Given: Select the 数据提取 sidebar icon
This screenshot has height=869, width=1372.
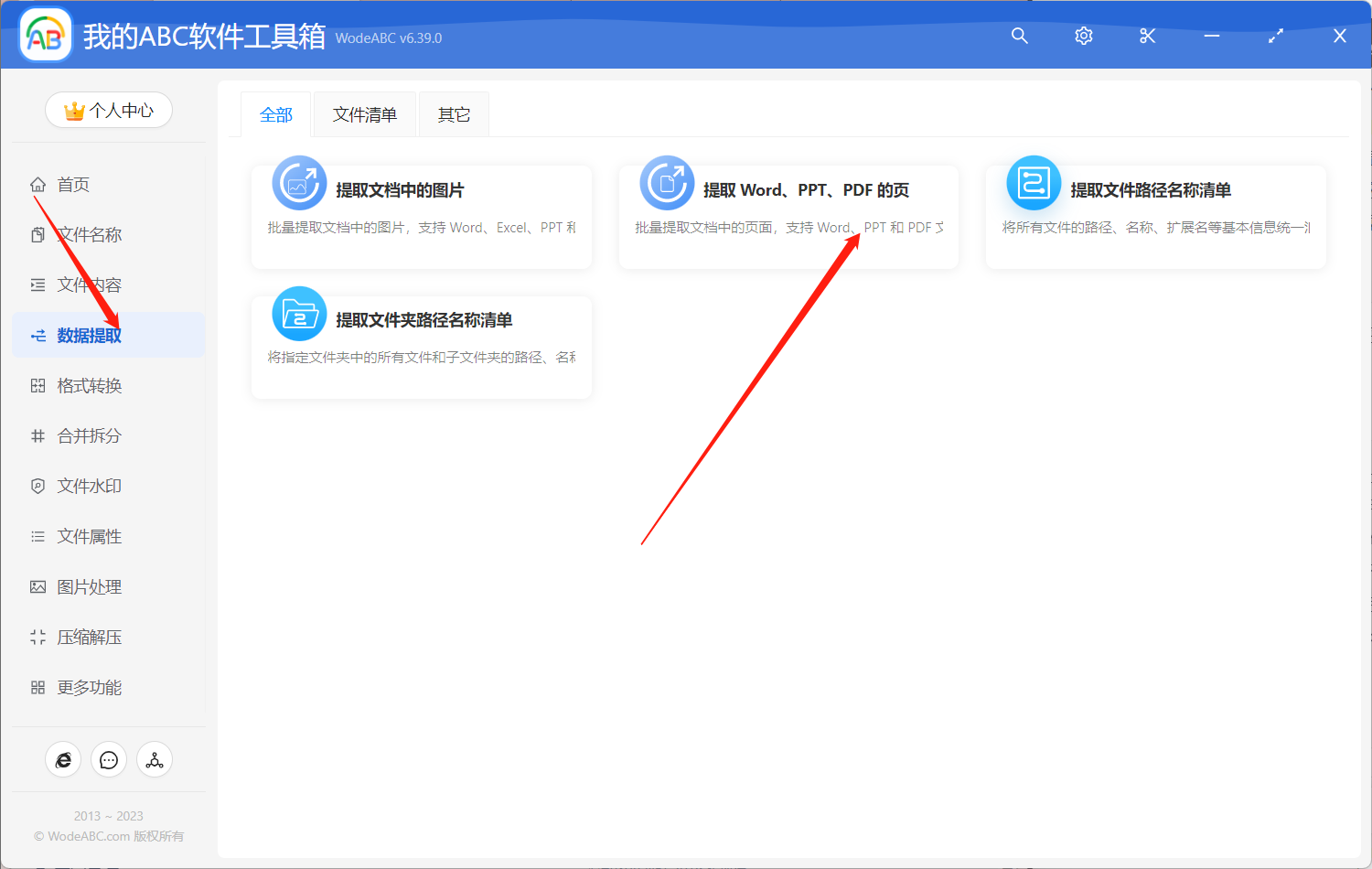Looking at the screenshot, I should click(x=37, y=335).
